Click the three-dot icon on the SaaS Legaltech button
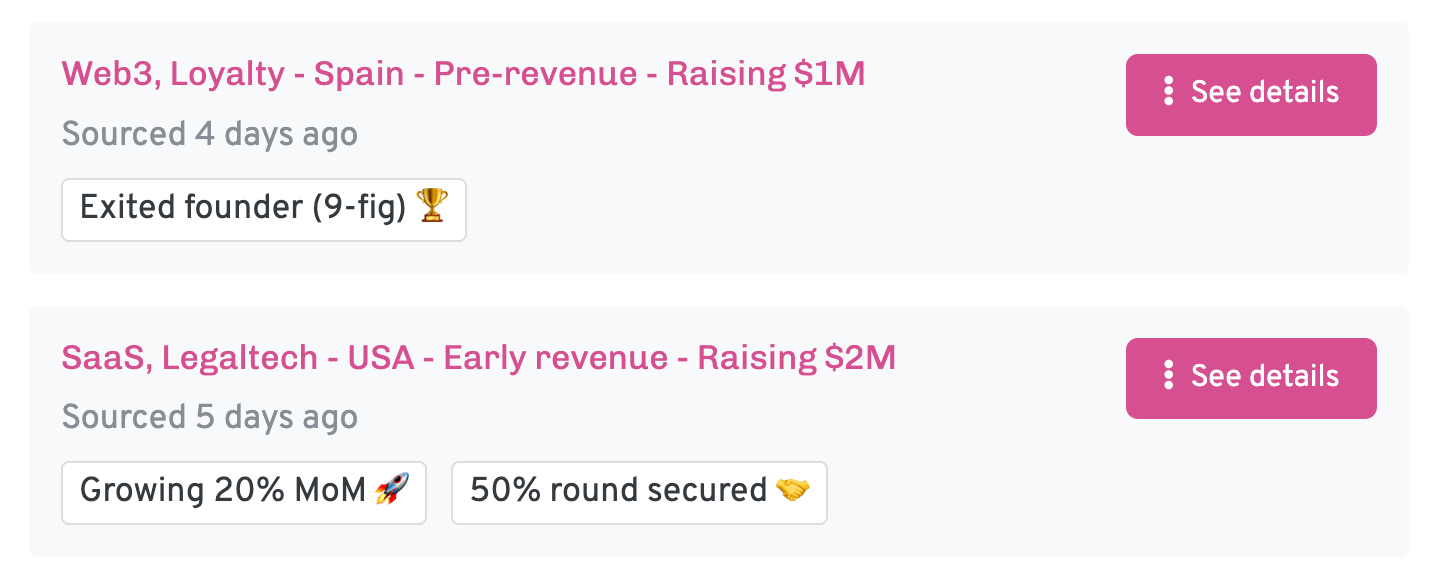Viewport: 1438px width, 572px height. (1168, 376)
